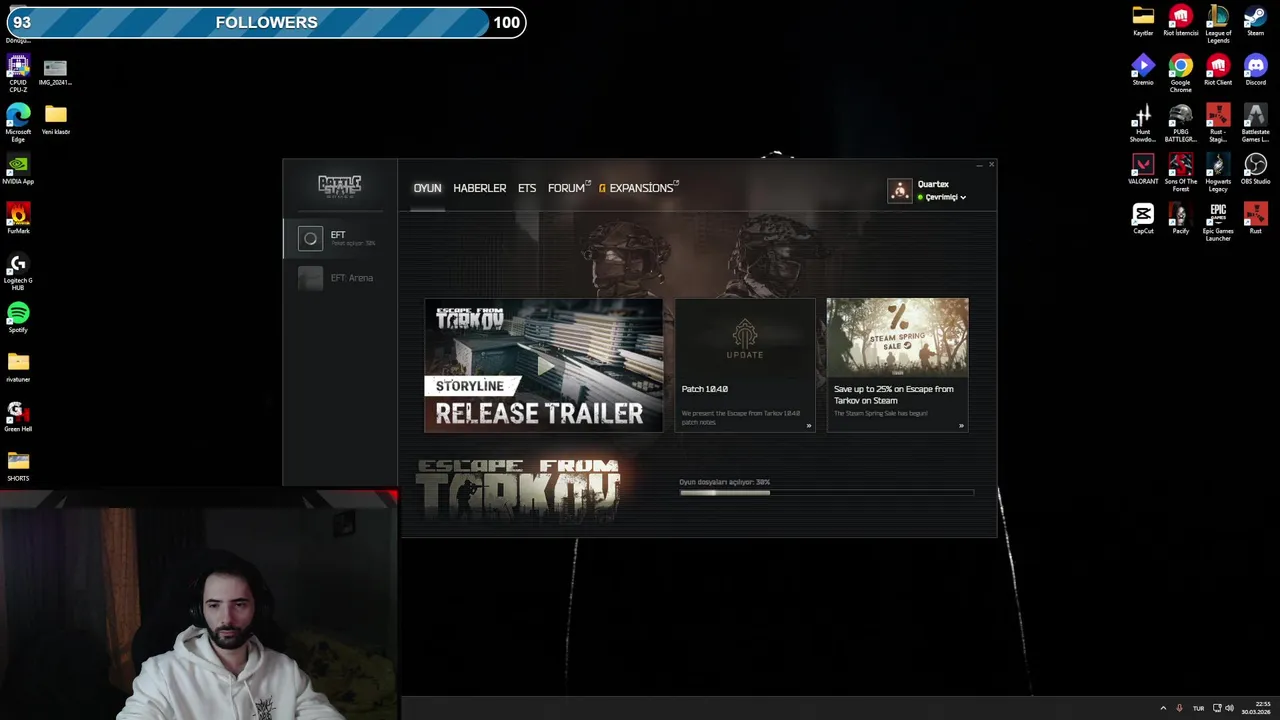Open the volume control in tray
The width and height of the screenshot is (1280, 720).
click(x=1229, y=708)
